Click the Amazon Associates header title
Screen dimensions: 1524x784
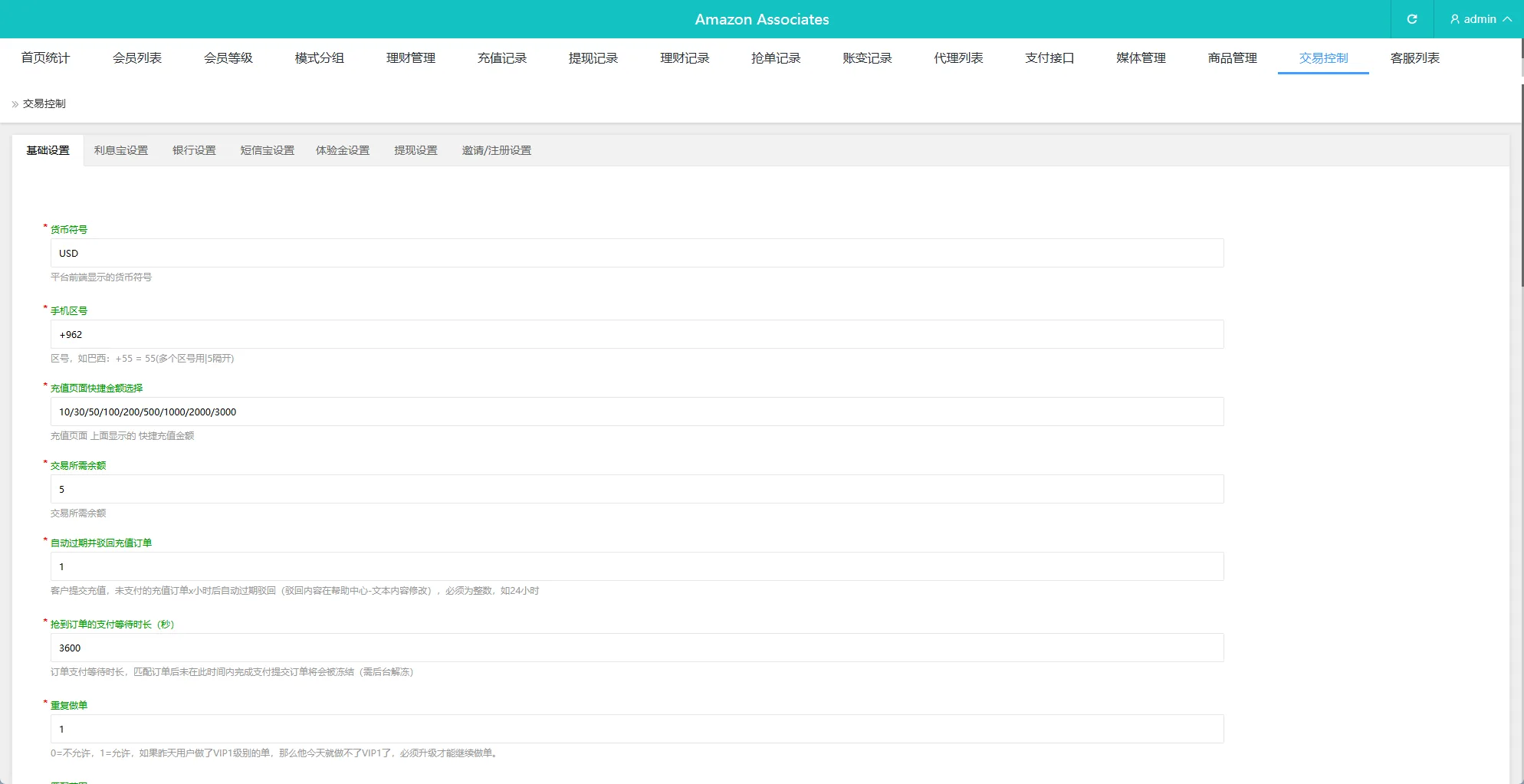[x=761, y=19]
